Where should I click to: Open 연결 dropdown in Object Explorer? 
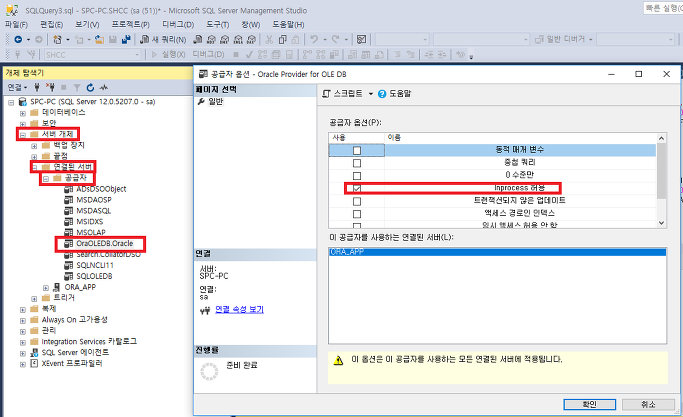[x=17, y=88]
